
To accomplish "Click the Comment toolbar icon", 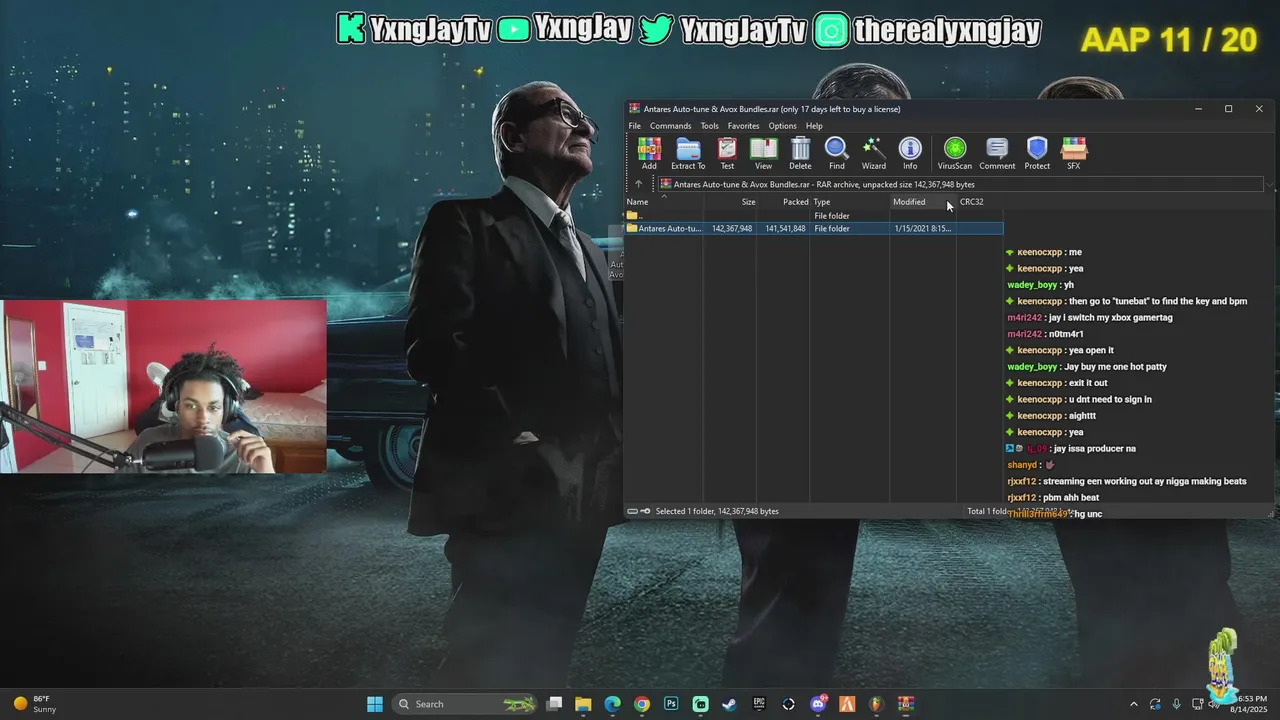I will (997, 153).
